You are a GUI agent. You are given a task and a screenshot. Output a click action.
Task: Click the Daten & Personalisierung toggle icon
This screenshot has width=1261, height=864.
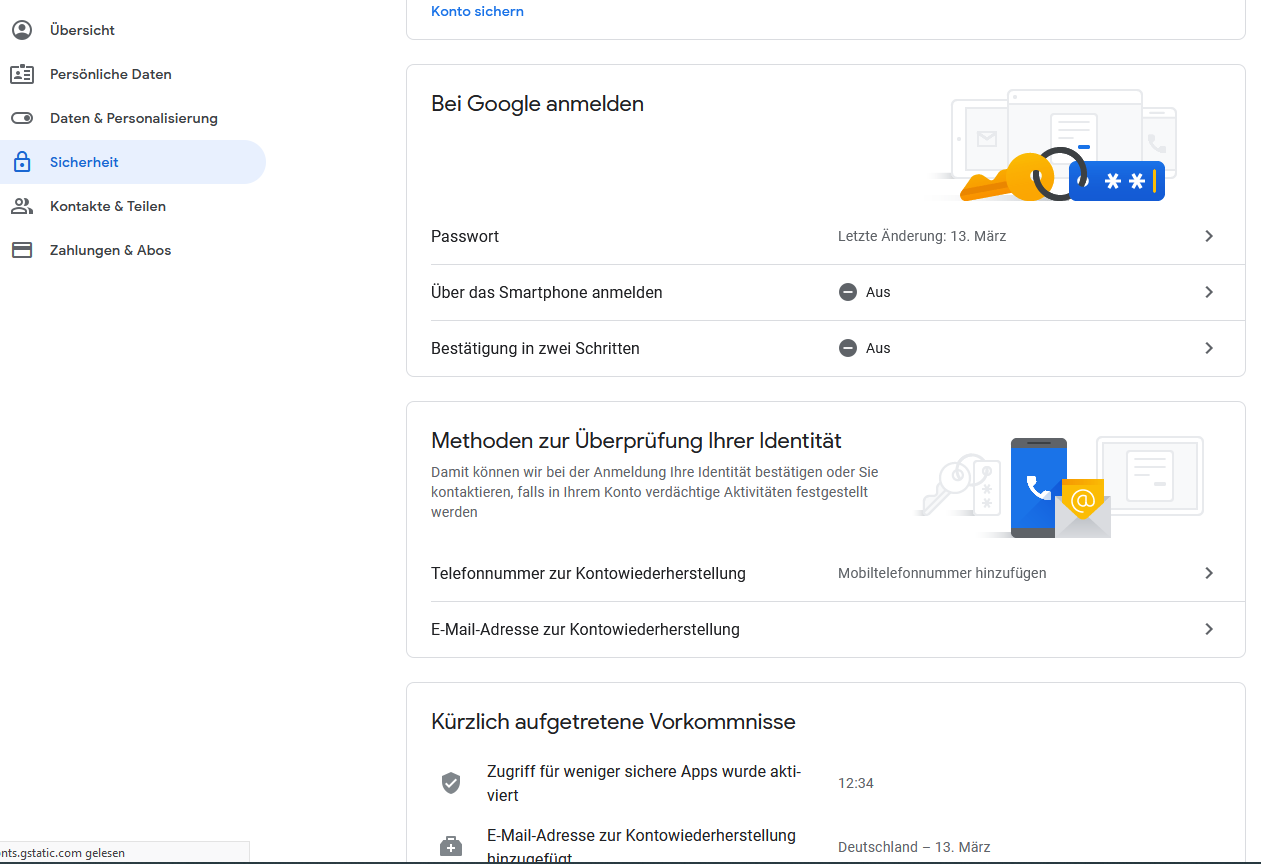[x=22, y=118]
